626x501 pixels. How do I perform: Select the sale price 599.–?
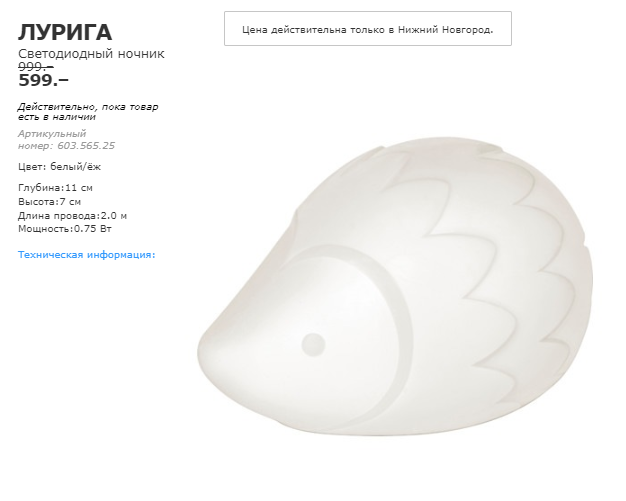click(44, 81)
